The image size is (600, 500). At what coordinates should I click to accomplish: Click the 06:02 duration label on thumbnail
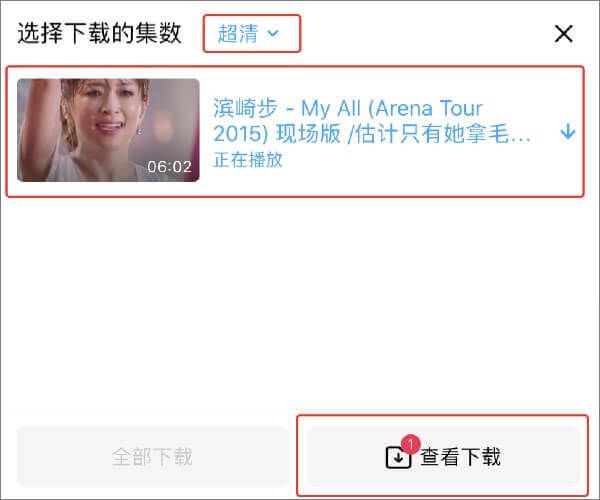coord(169,167)
